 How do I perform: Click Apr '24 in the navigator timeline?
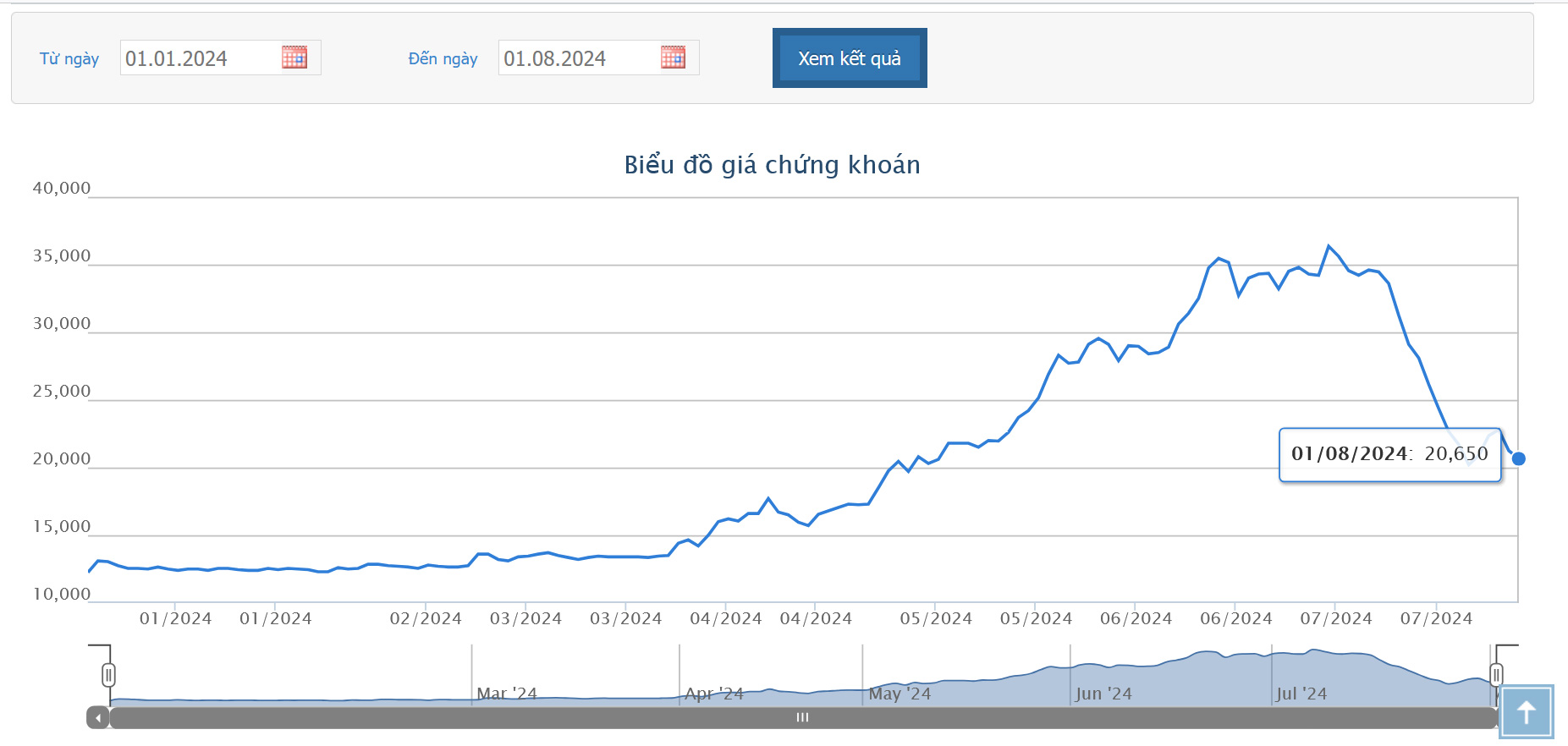[714, 694]
